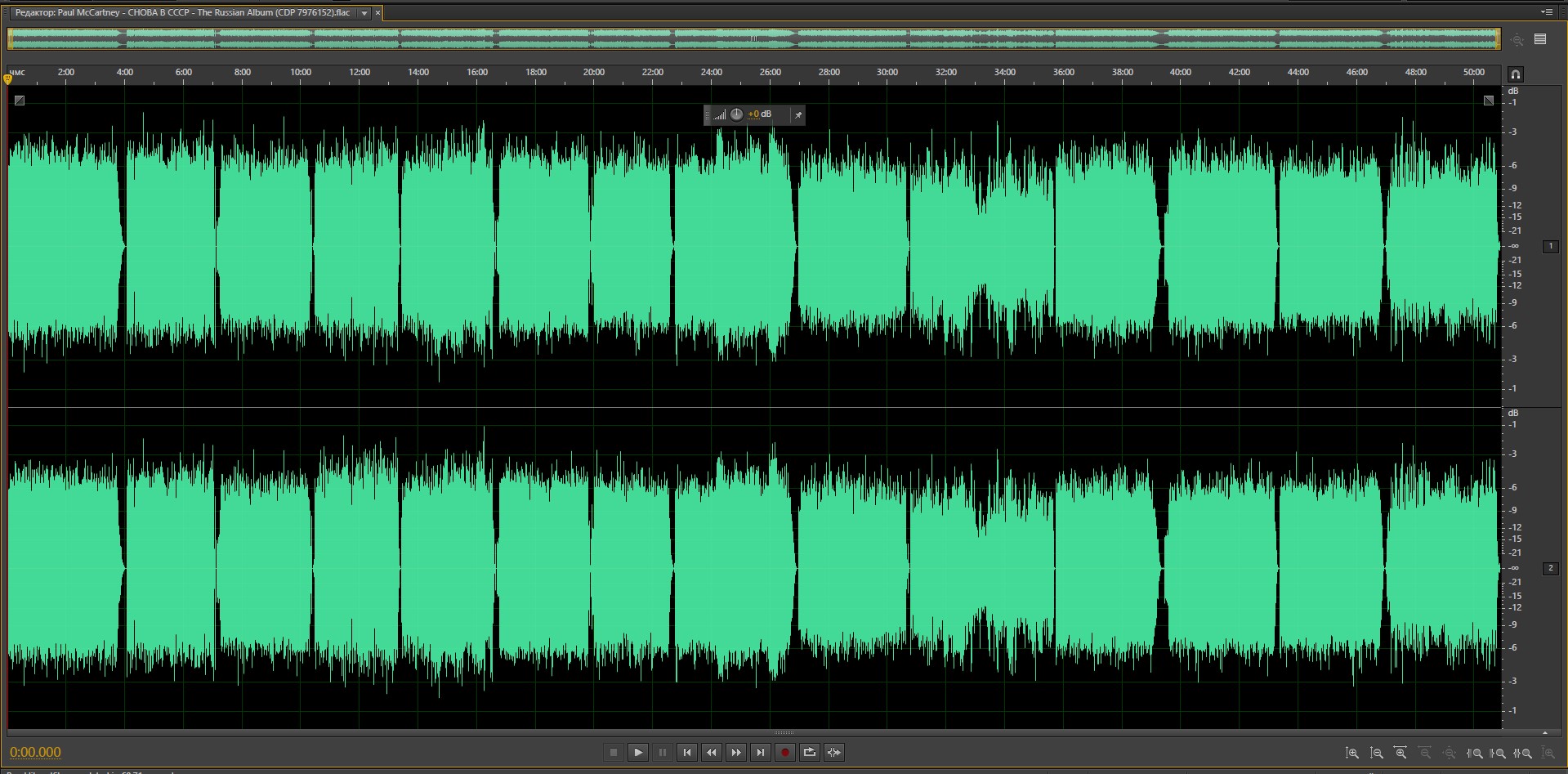Click the Fast Forward transport button
Viewport: 1568px width, 774px height.
[x=736, y=753]
